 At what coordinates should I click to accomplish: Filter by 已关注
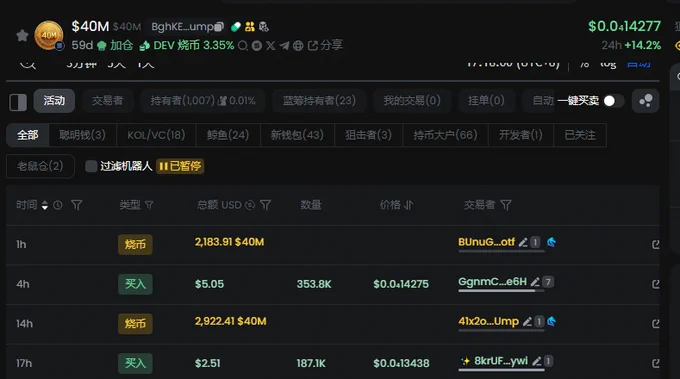pyautogui.click(x=580, y=135)
